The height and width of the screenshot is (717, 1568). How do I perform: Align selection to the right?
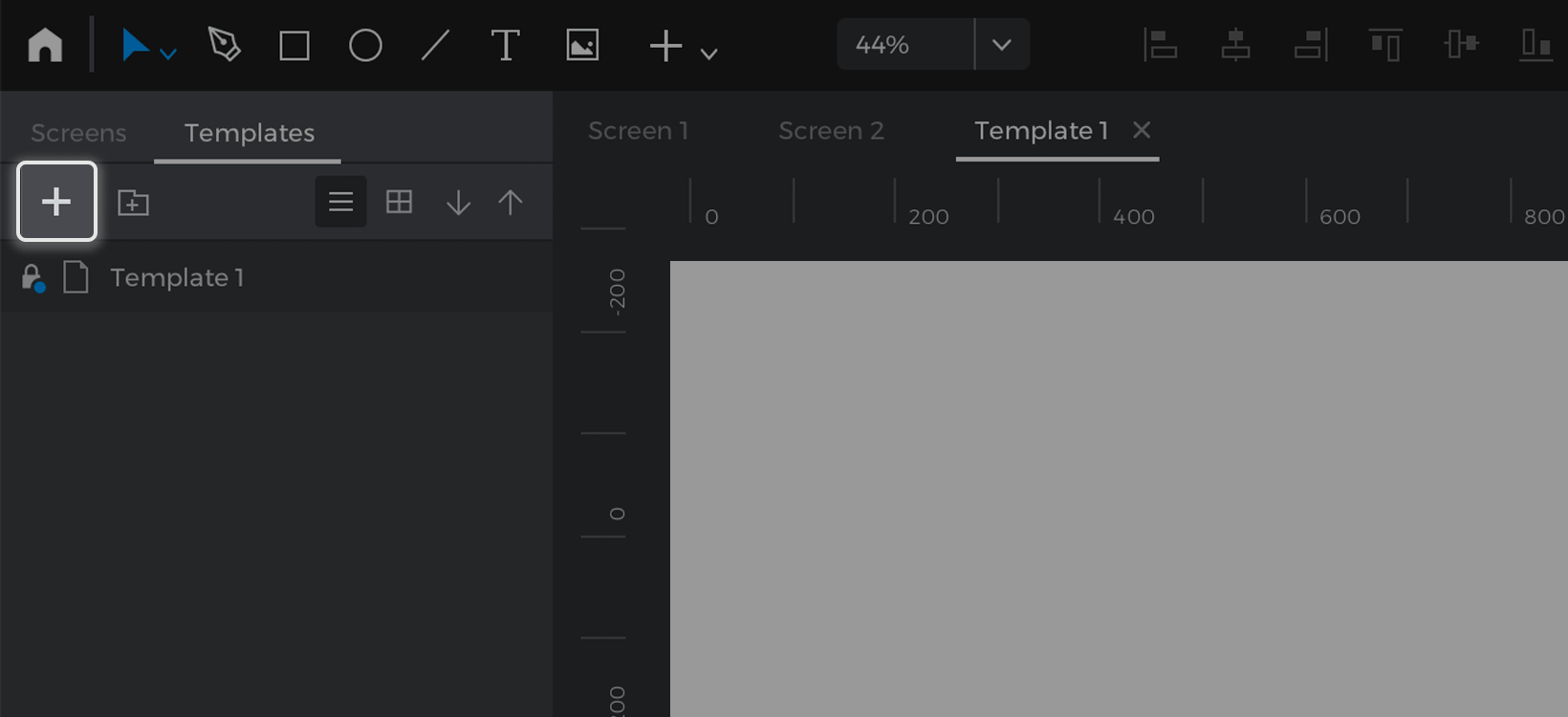(1311, 44)
